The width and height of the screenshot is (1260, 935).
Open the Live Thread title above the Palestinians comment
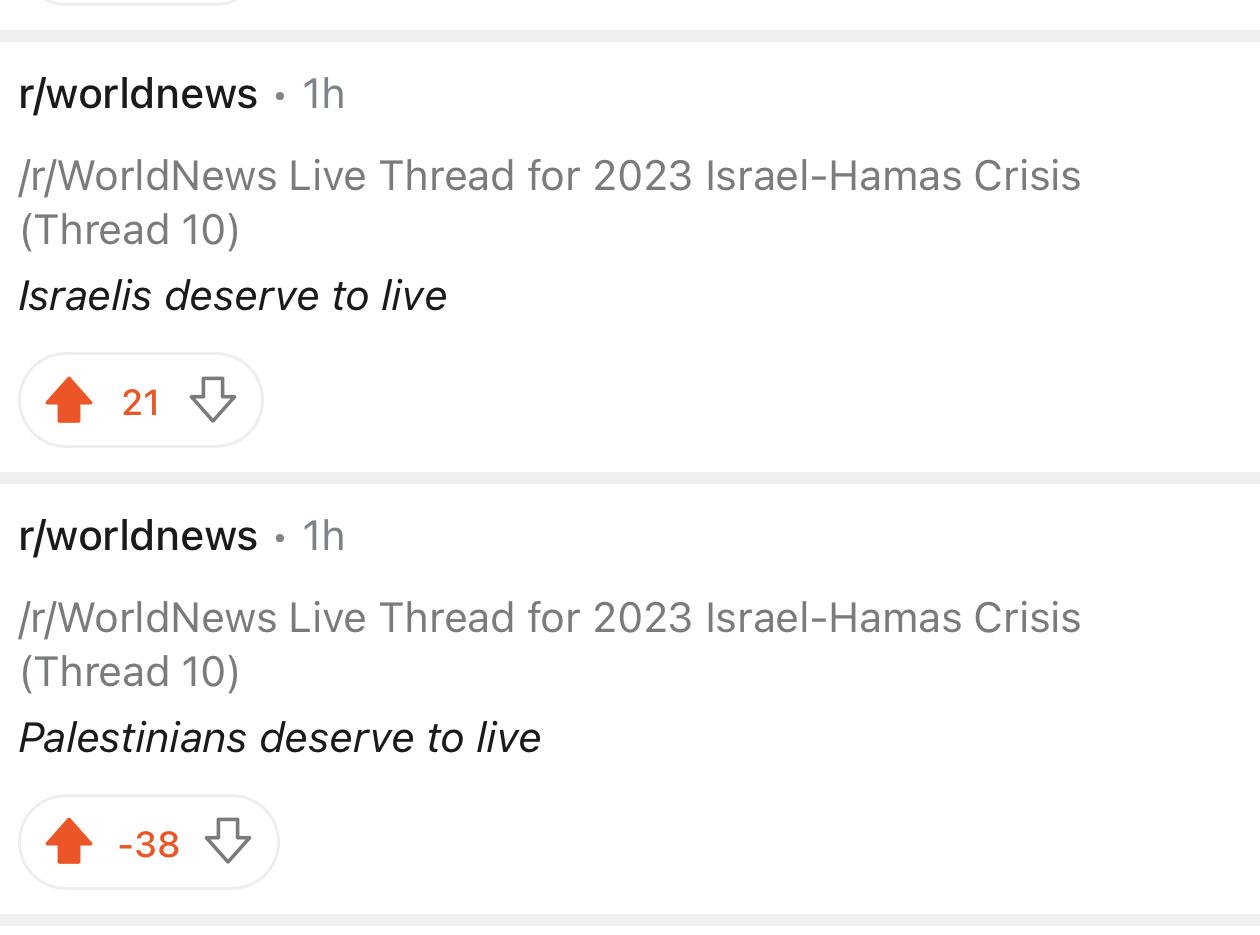tap(549, 645)
